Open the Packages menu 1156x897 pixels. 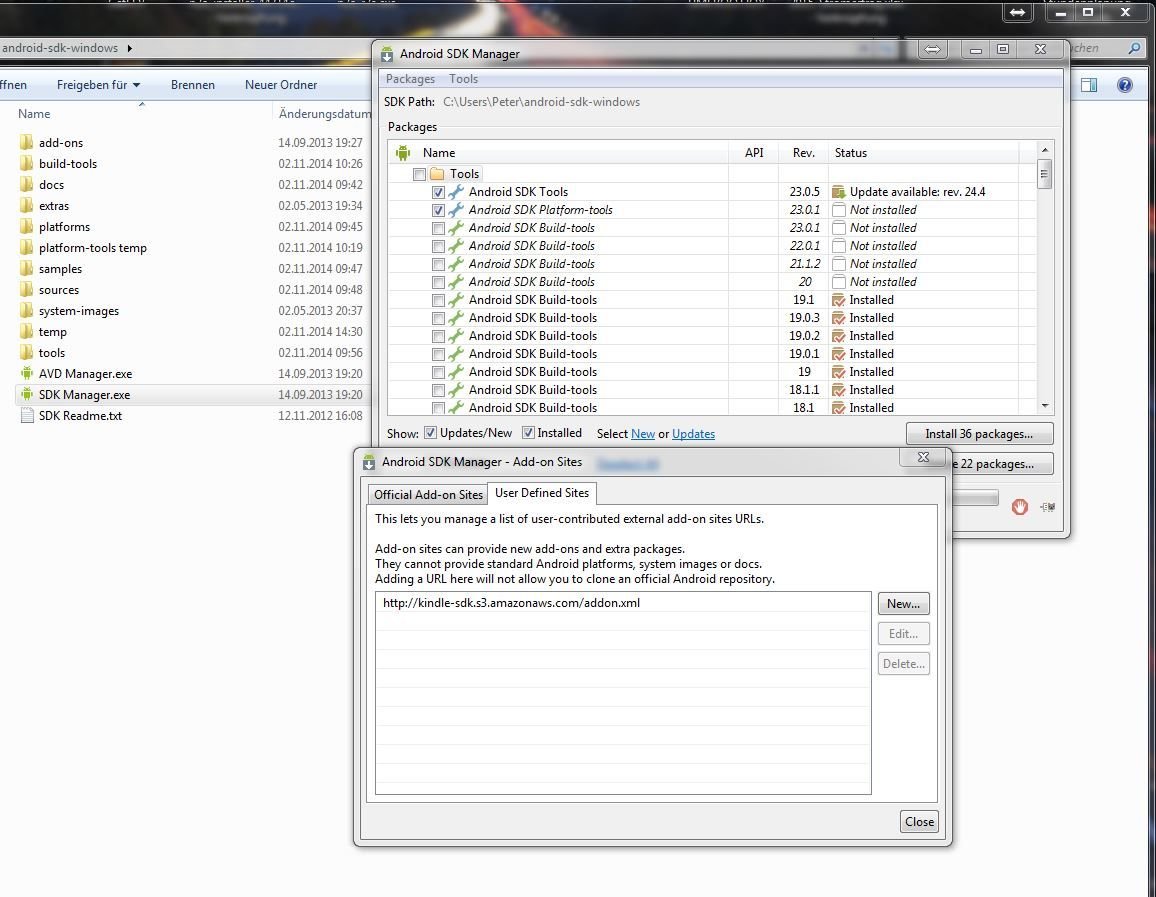pos(410,79)
